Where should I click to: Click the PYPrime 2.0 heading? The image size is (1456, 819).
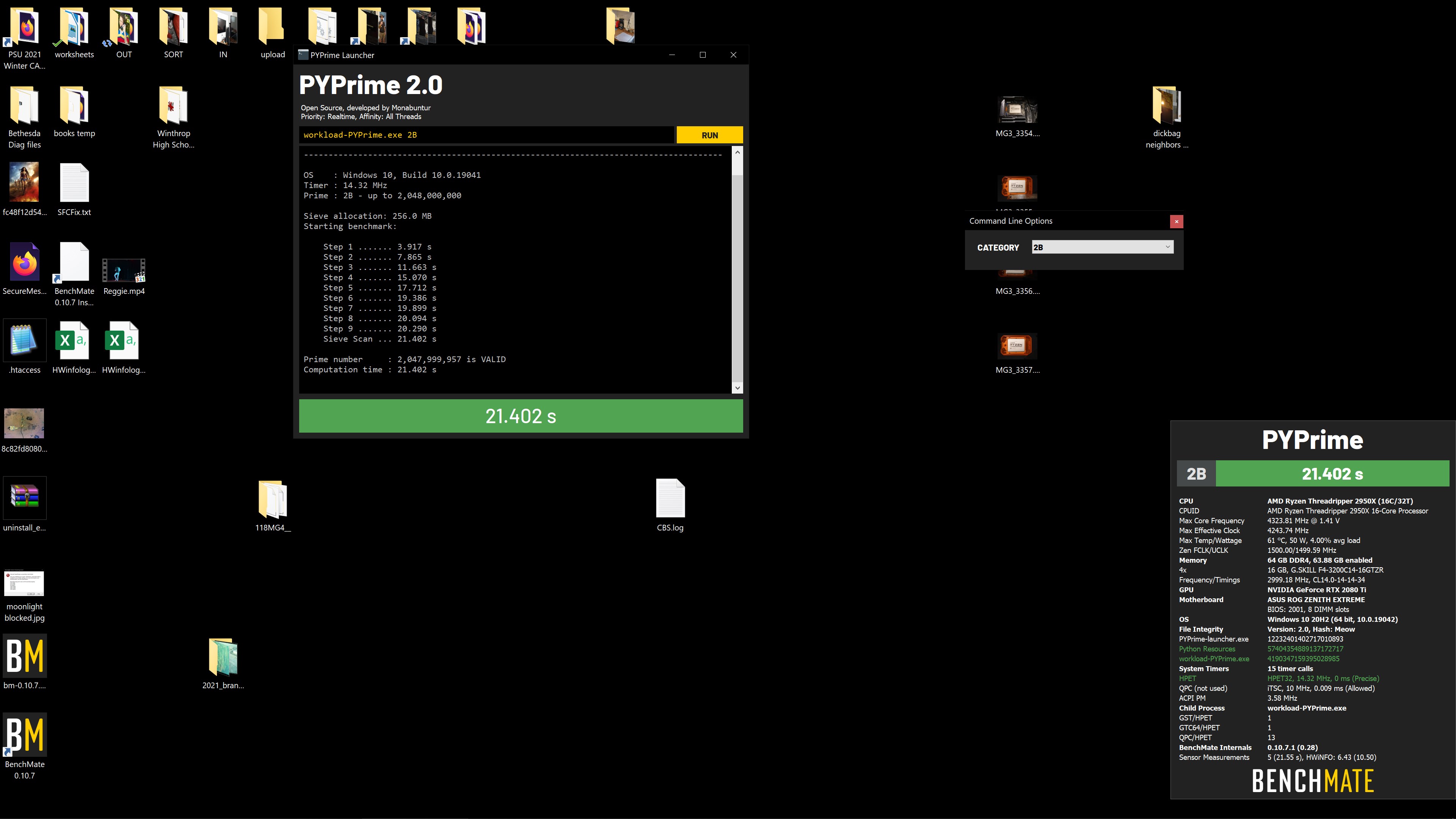click(x=371, y=85)
